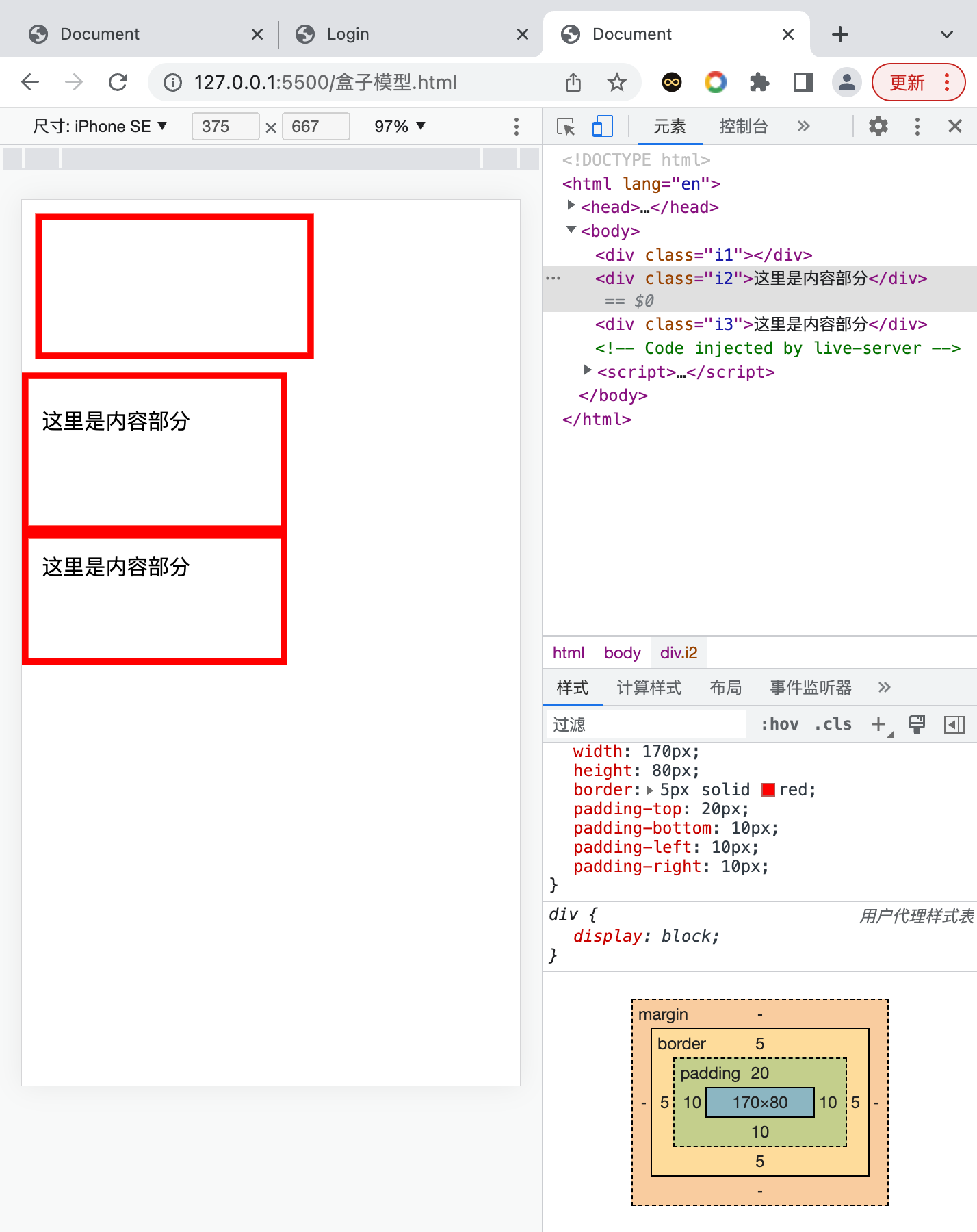Viewport: 977px width, 1232px height.
Task: Select the html lang="en" node
Action: pos(641,184)
